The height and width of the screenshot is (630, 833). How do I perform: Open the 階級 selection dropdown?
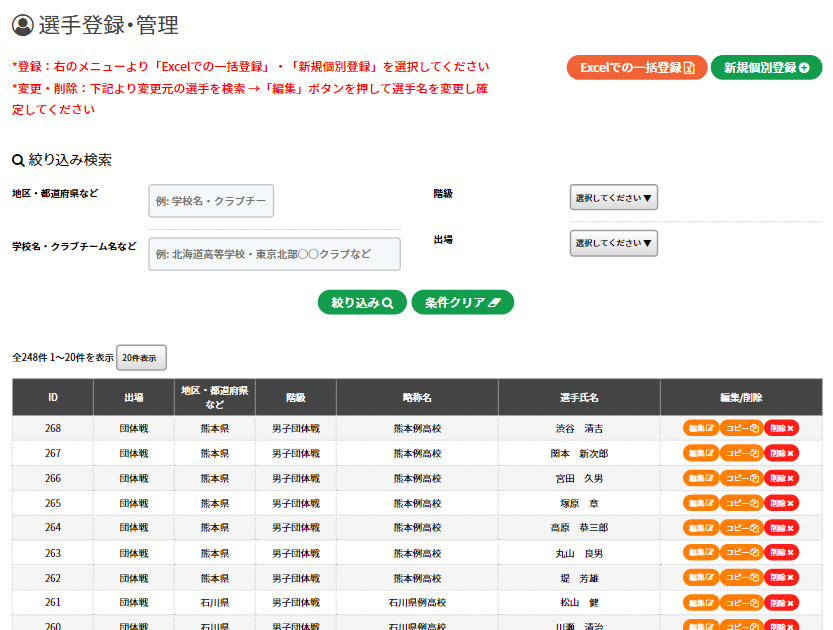613,198
